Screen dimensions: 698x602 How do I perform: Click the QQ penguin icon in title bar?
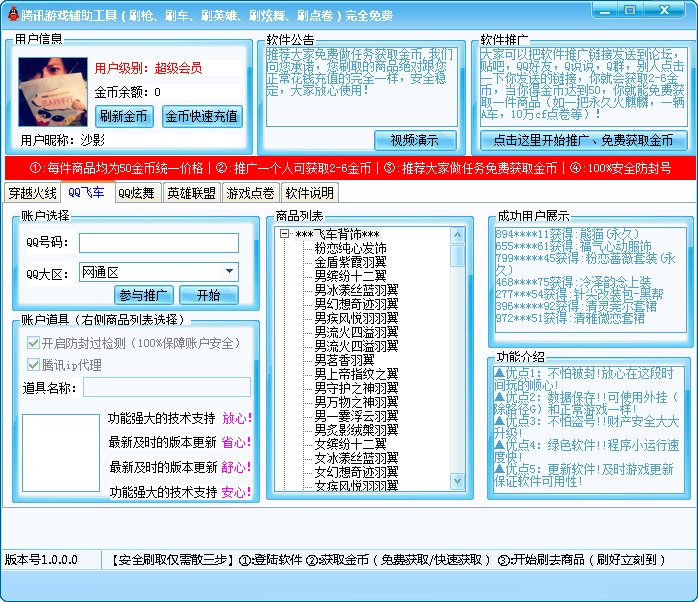(x=14, y=14)
